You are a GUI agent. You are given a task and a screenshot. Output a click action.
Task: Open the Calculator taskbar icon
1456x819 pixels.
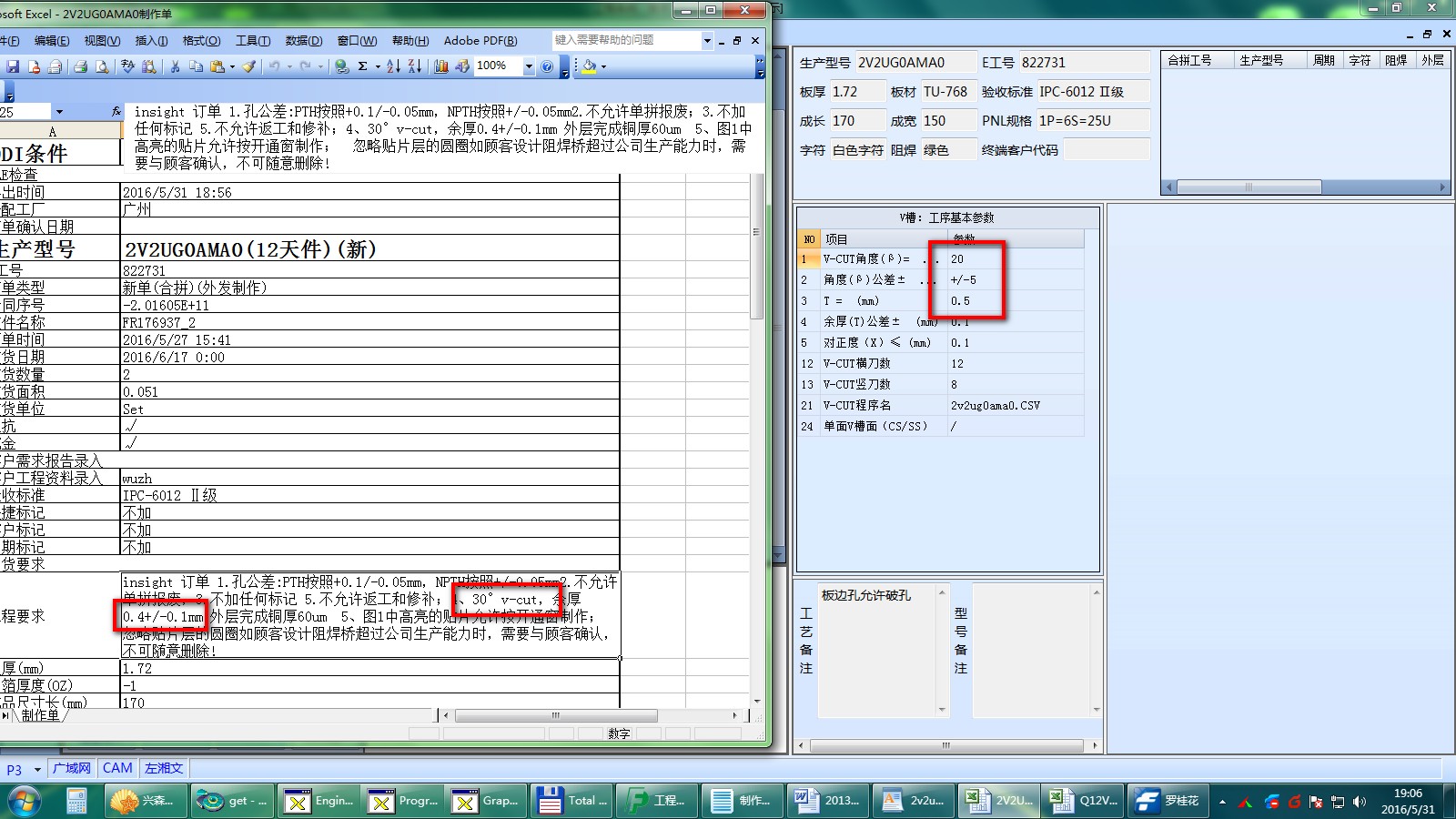pyautogui.click(x=76, y=801)
